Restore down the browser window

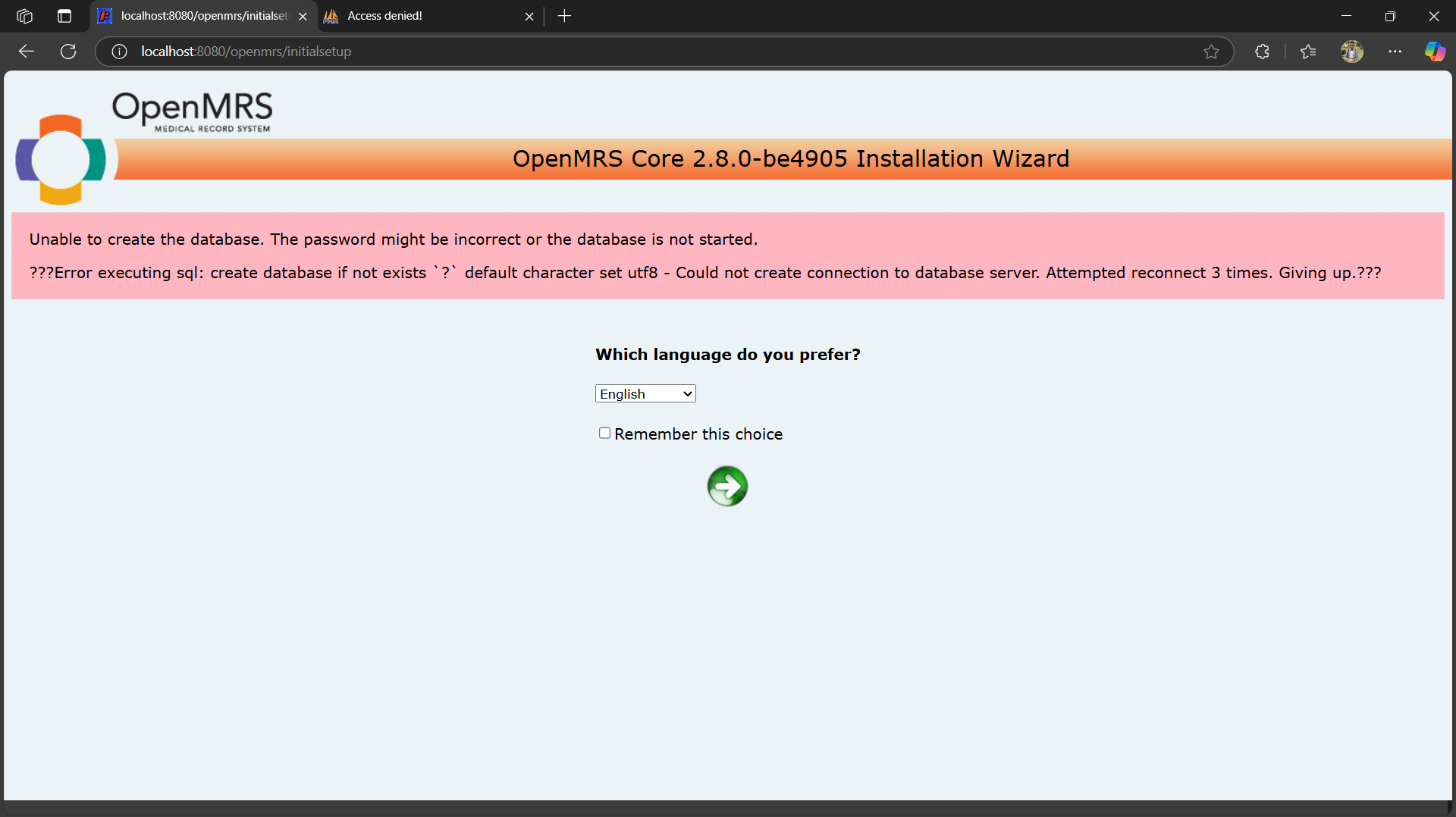pyautogui.click(x=1390, y=16)
